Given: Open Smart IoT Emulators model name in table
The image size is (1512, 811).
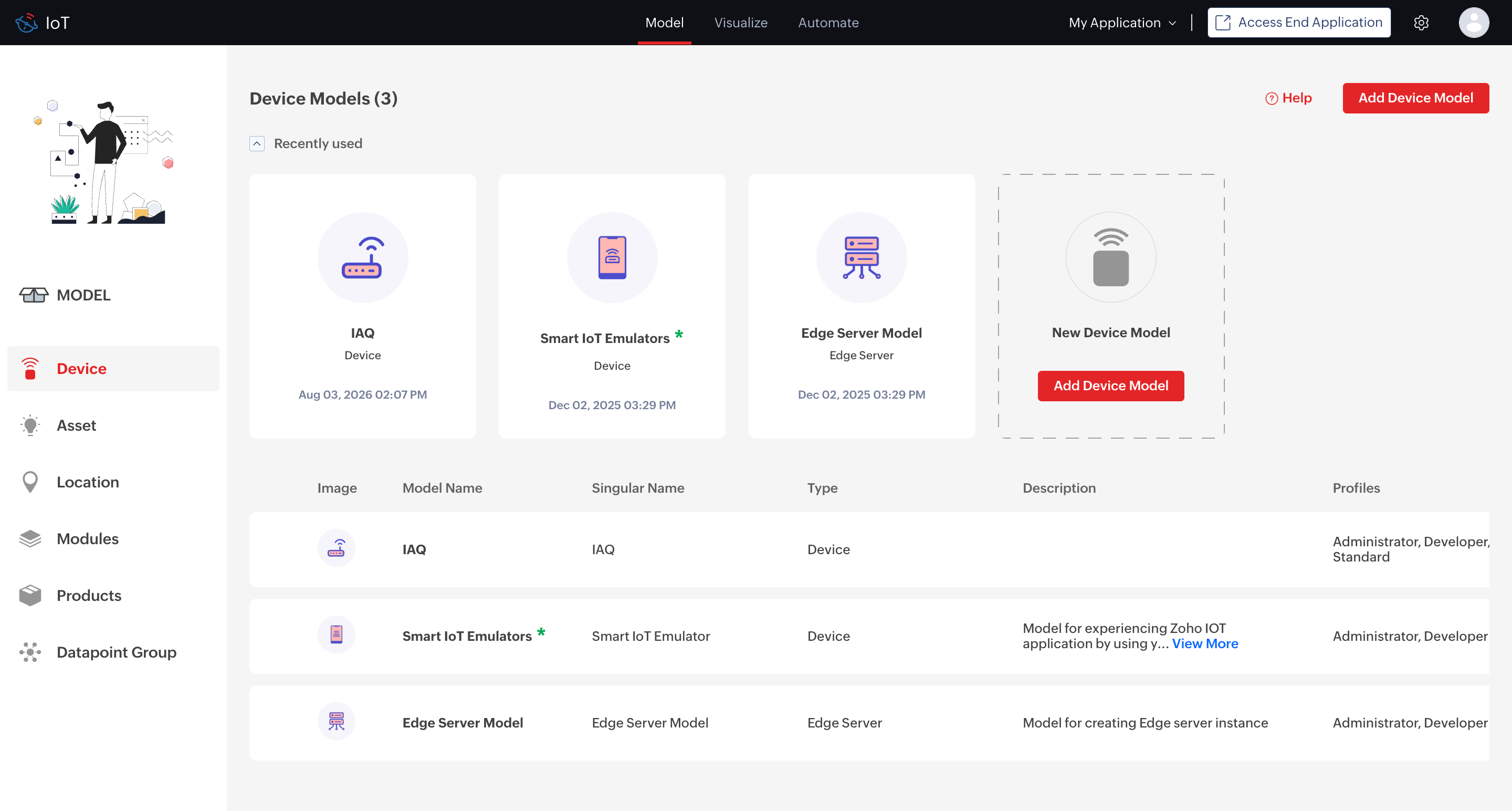Looking at the screenshot, I should pos(467,636).
